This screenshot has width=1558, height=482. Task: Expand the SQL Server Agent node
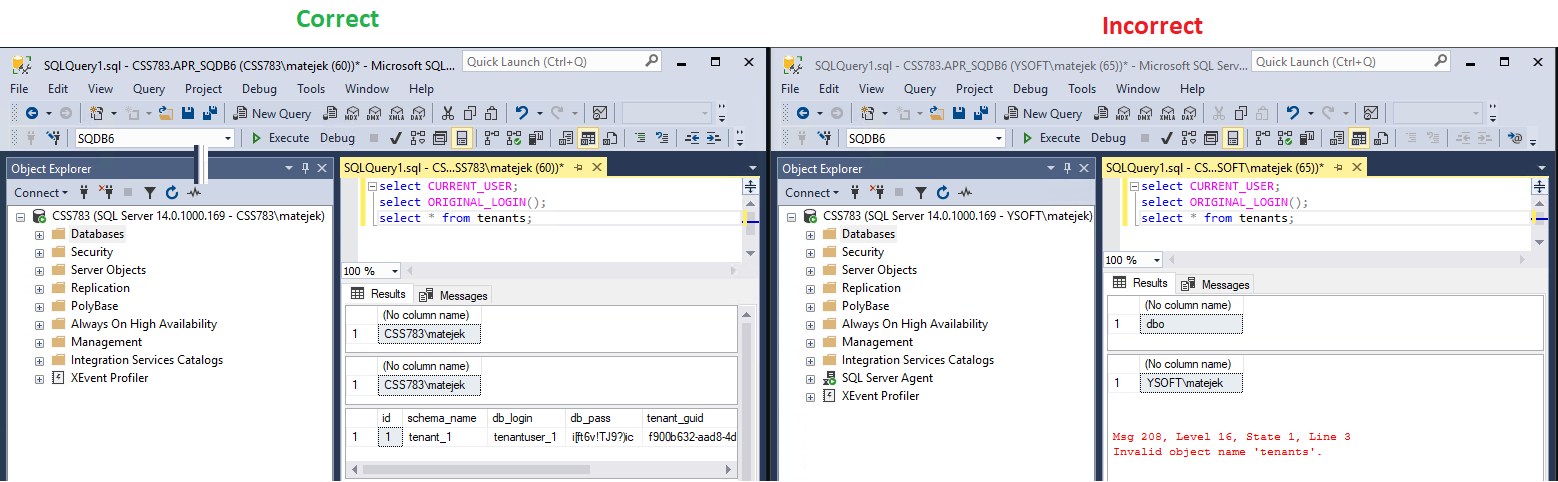click(x=810, y=378)
